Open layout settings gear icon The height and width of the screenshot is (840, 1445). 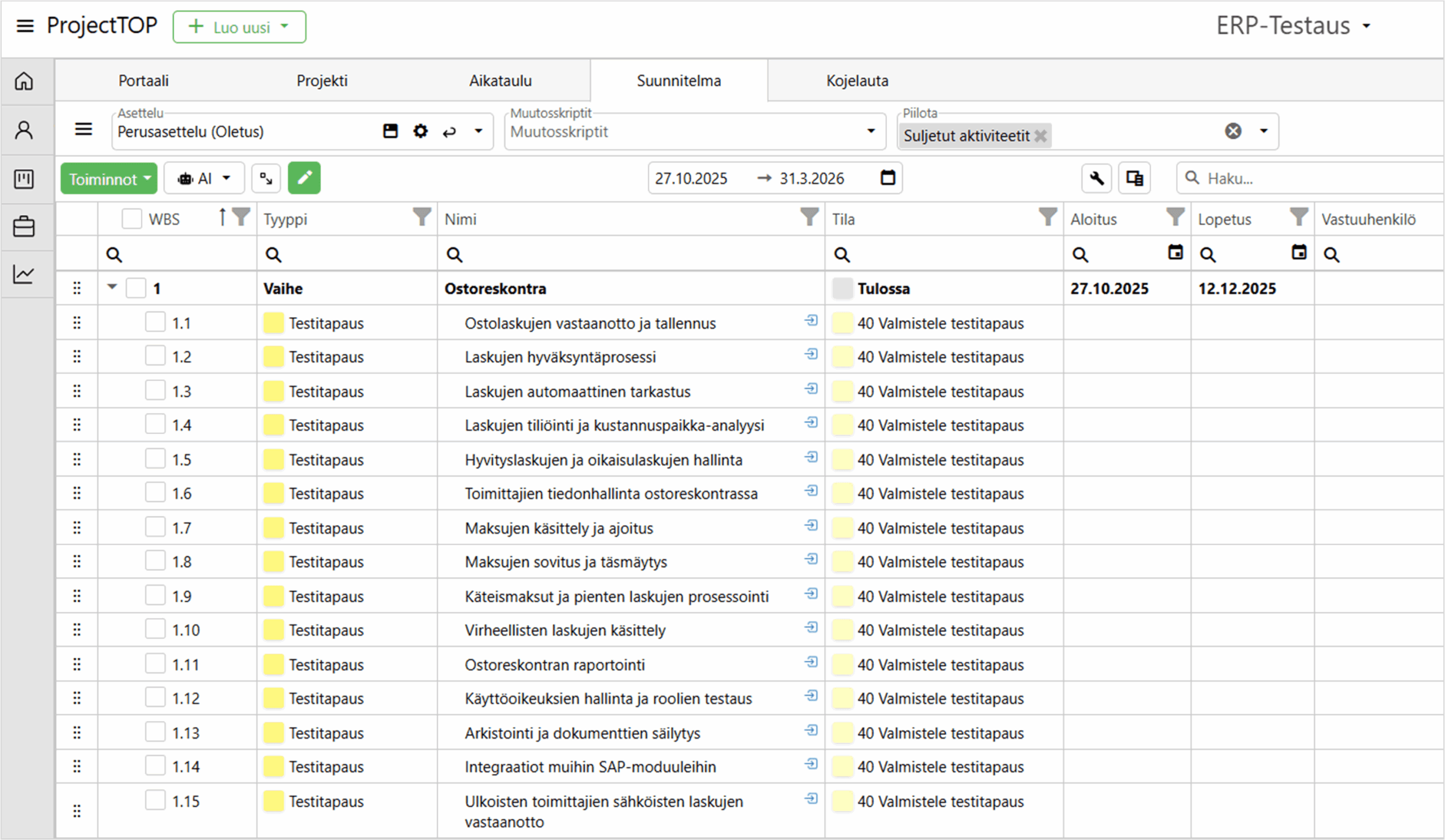click(421, 131)
